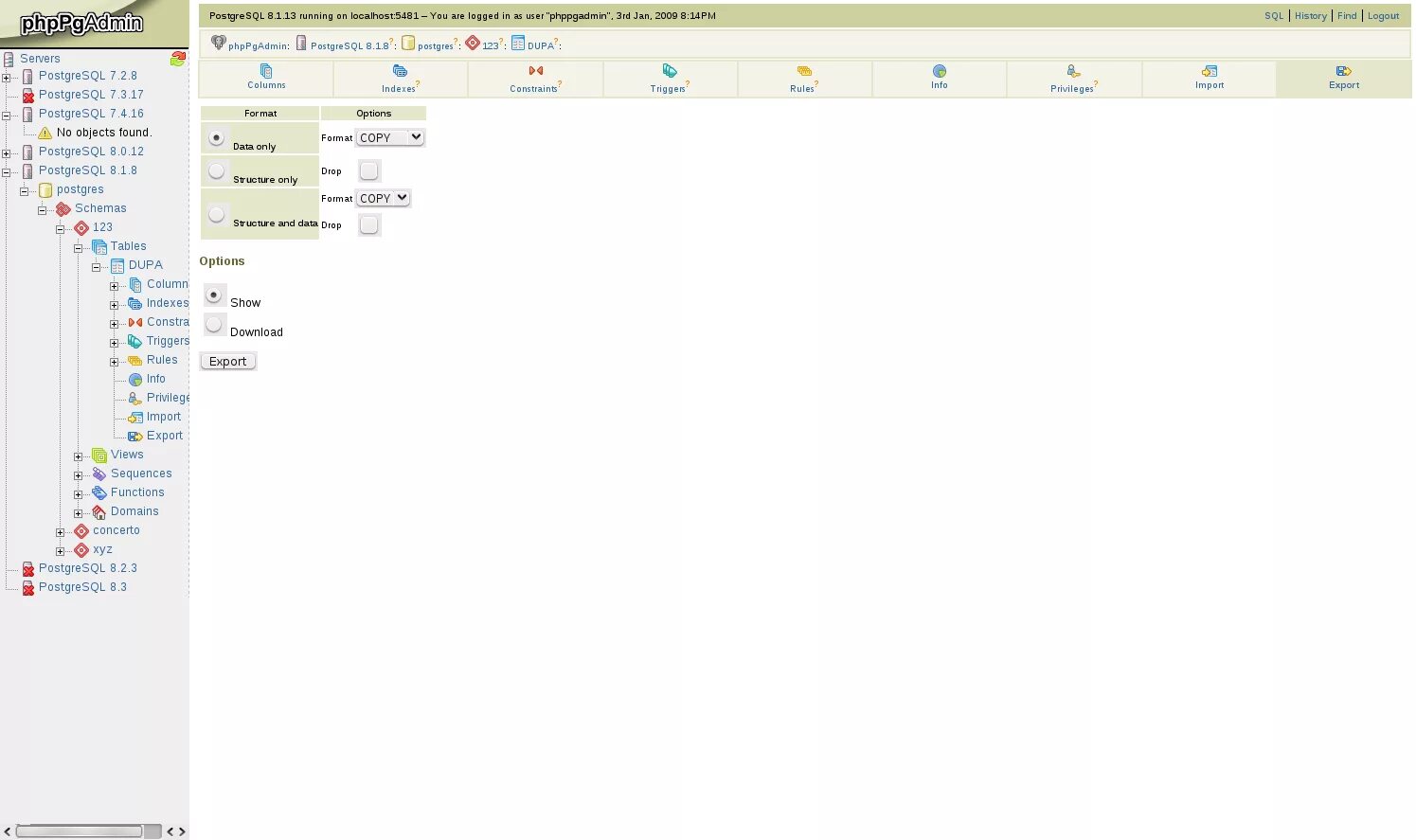Expand the xyz schema node
Image resolution: width=1416 pixels, height=840 pixels.
pyautogui.click(x=61, y=551)
